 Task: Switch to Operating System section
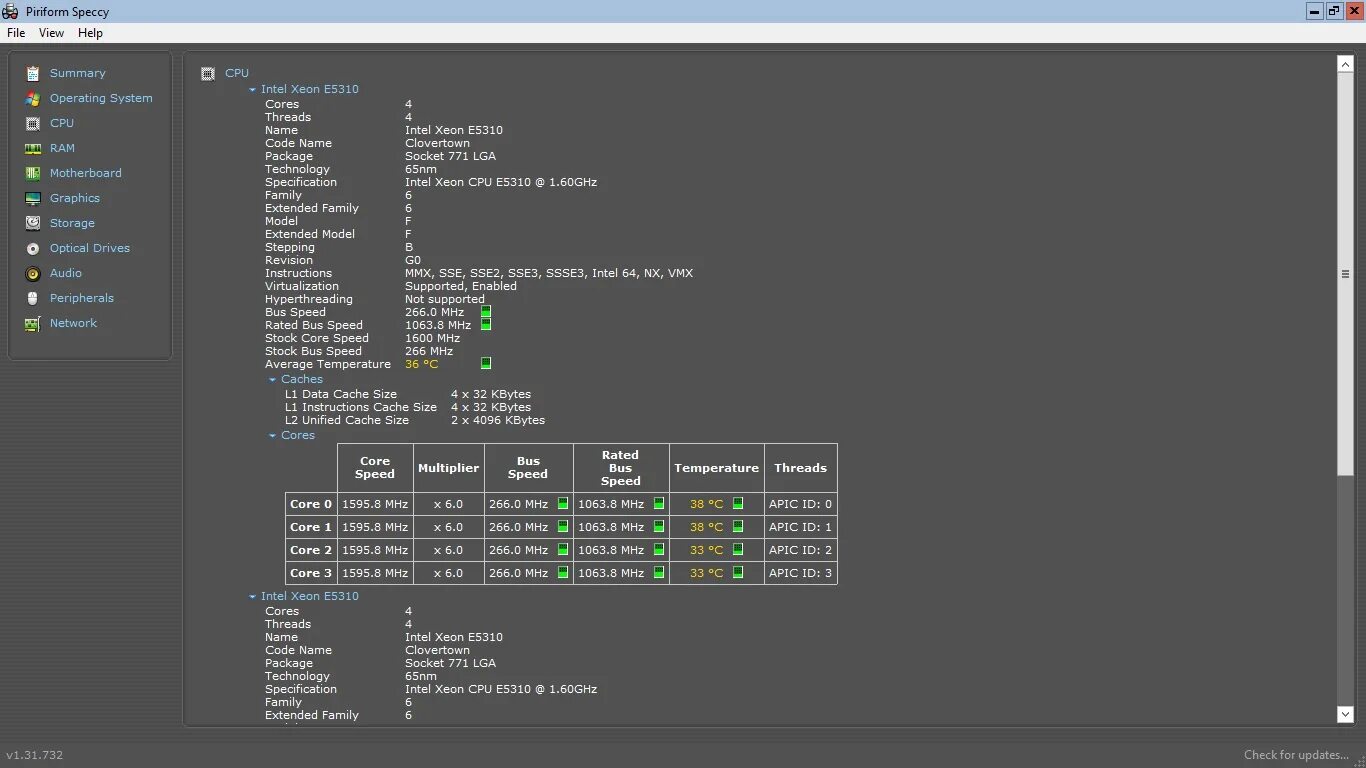click(x=101, y=98)
